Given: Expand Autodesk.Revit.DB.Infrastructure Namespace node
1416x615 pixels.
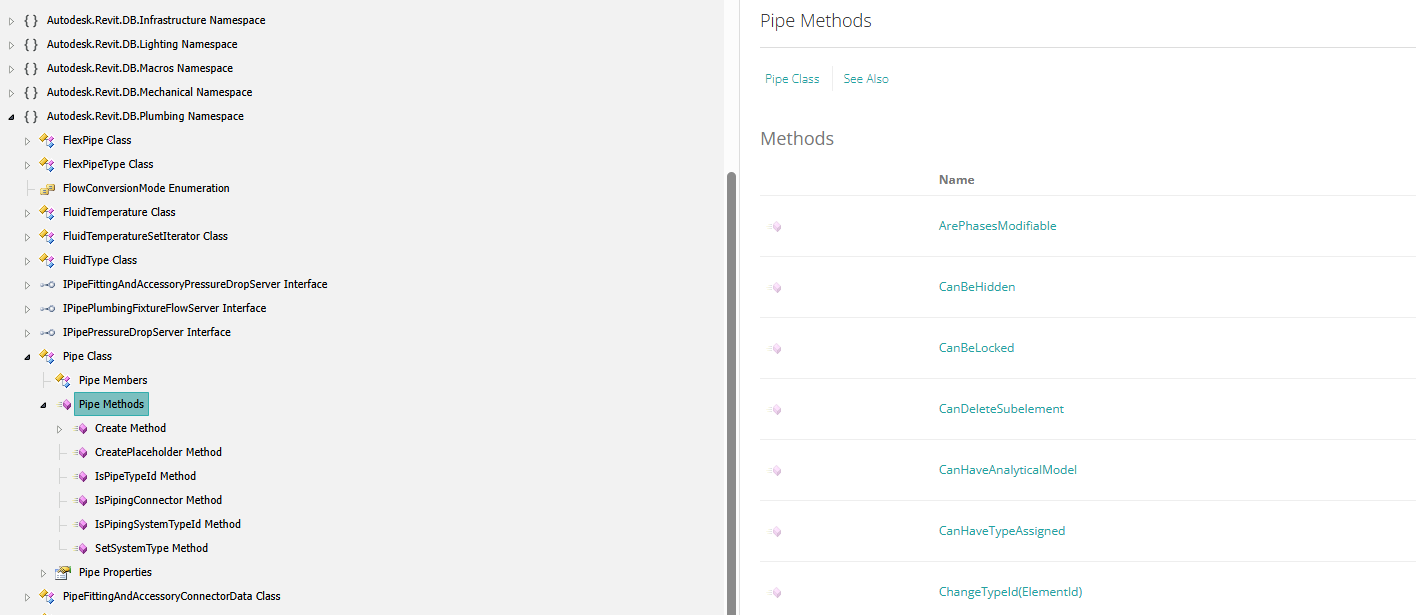Looking at the screenshot, I should 11,20.
